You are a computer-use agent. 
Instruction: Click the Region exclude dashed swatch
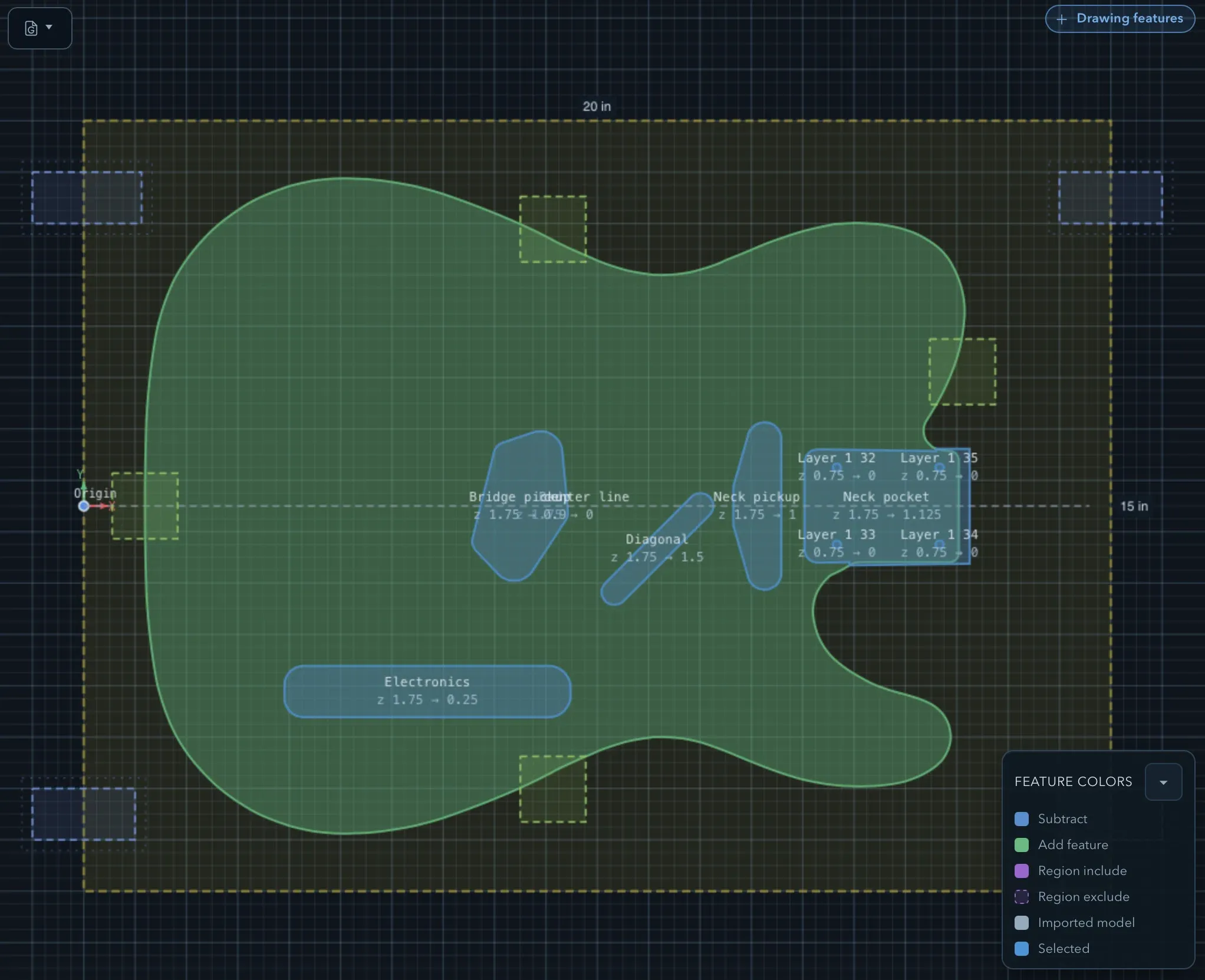click(1022, 896)
